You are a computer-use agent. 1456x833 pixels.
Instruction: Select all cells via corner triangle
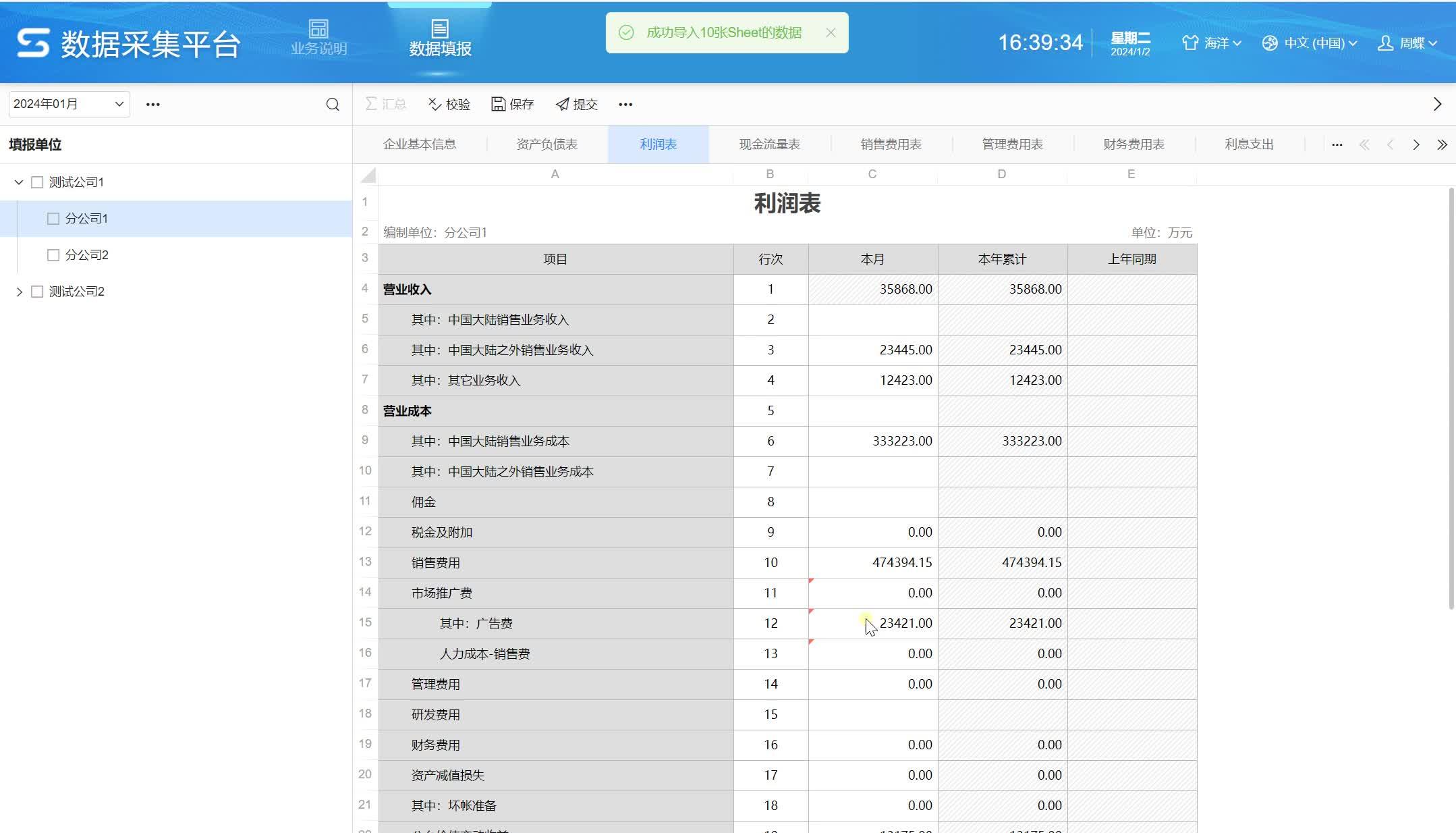pyautogui.click(x=367, y=175)
